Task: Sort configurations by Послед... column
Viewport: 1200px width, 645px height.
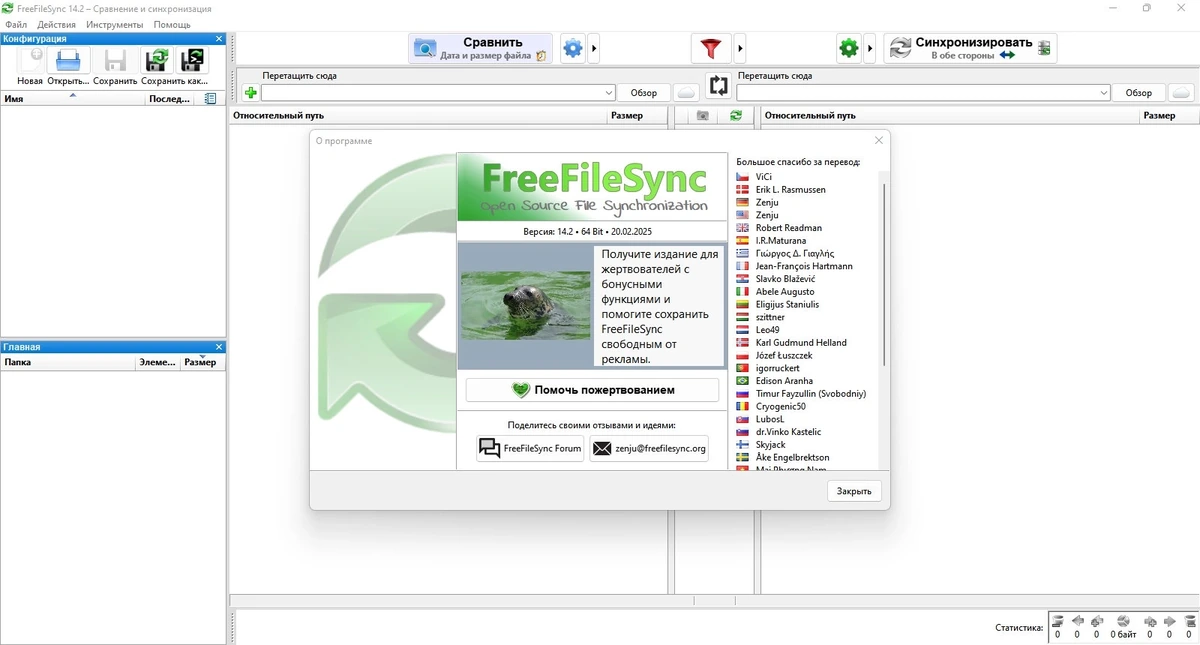Action: pyautogui.click(x=172, y=99)
